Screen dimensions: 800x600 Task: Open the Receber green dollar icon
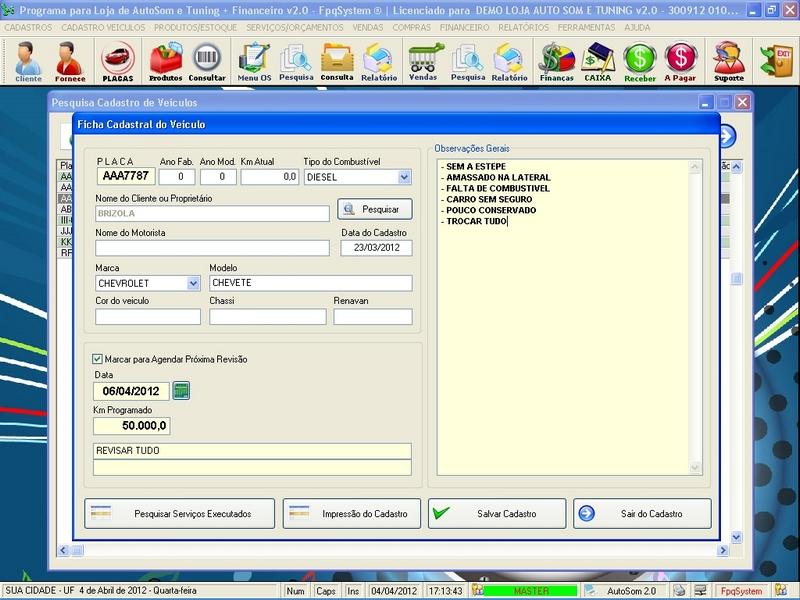coord(640,61)
